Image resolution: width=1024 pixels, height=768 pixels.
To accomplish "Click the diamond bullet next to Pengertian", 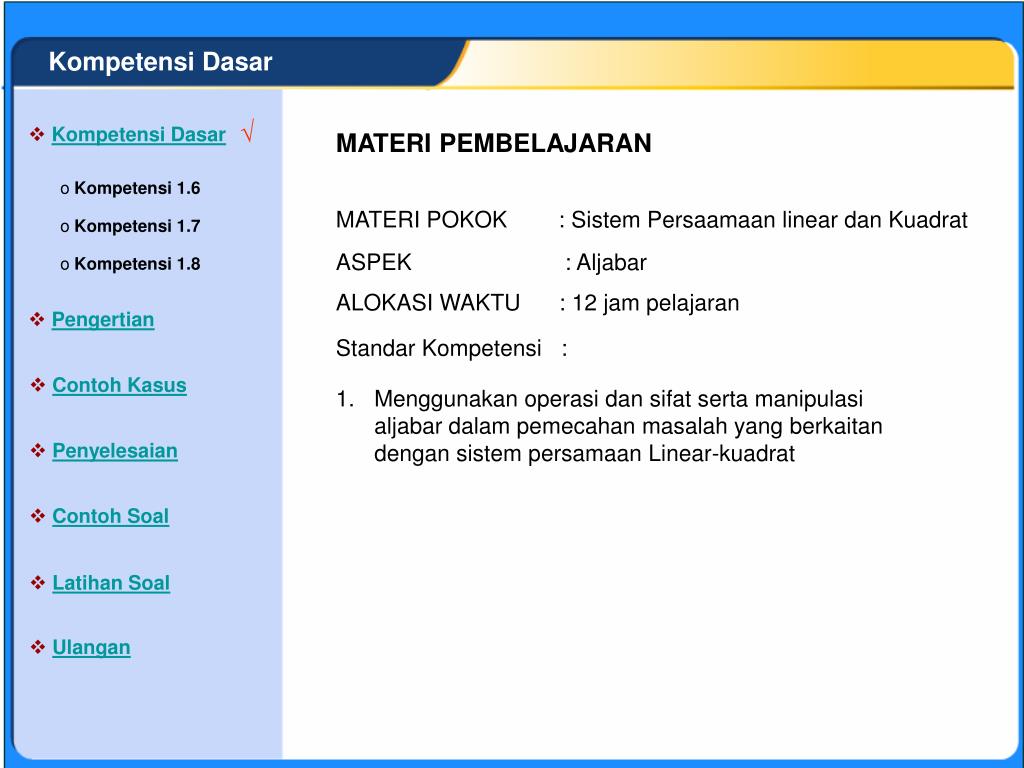I will click(x=37, y=319).
